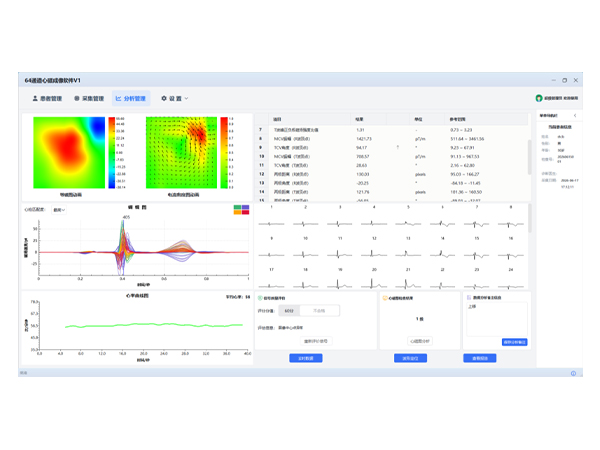The width and height of the screenshot is (600, 450).
Task: Select the highlighted analysis management tab
Action: click(x=131, y=98)
